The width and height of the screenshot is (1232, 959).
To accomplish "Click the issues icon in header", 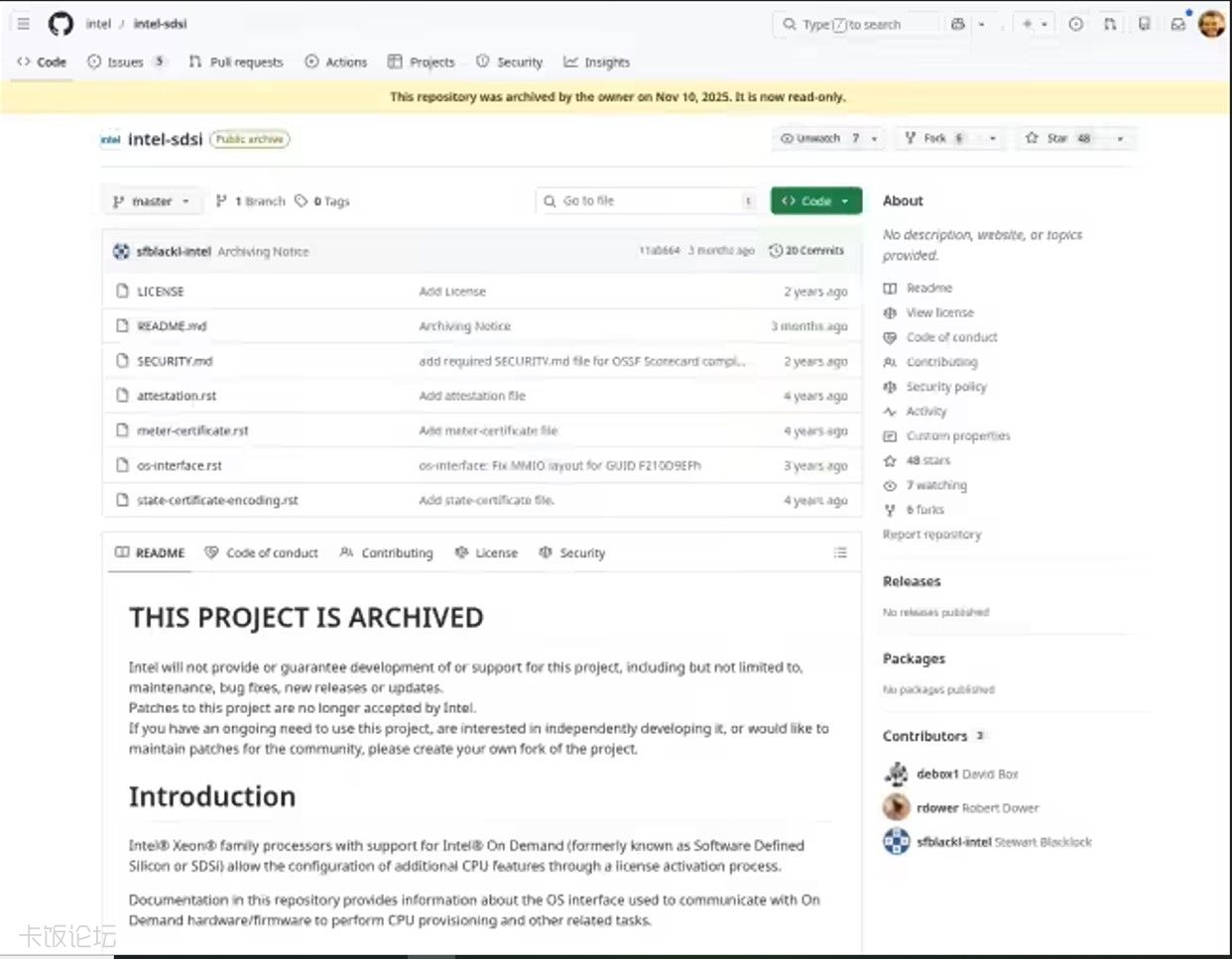I will (x=1075, y=24).
